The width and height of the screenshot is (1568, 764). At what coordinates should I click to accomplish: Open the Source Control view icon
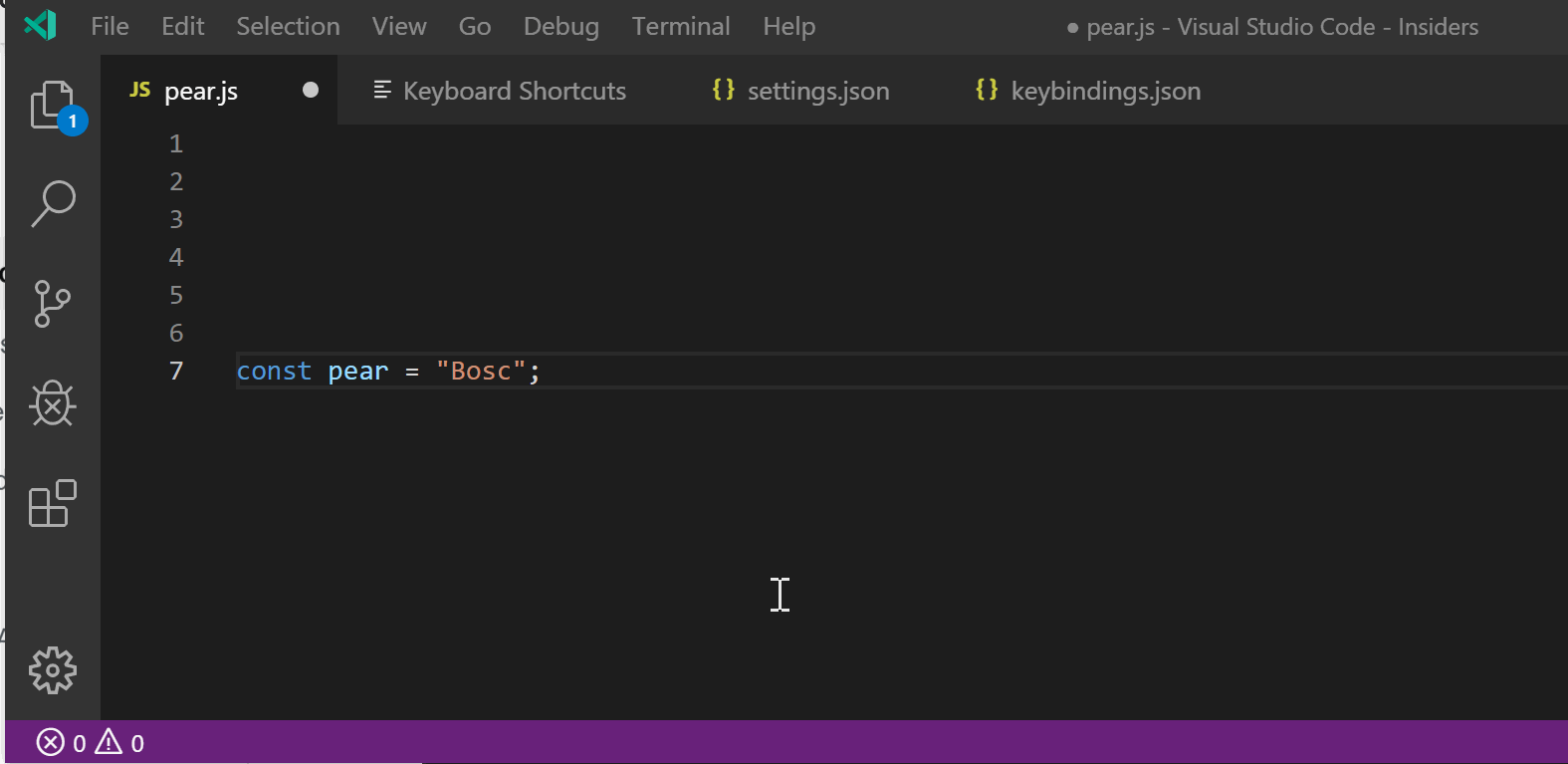click(x=53, y=304)
